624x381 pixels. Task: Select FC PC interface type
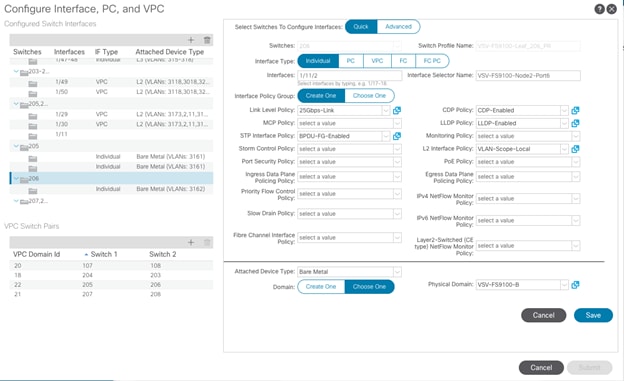tap(432, 61)
